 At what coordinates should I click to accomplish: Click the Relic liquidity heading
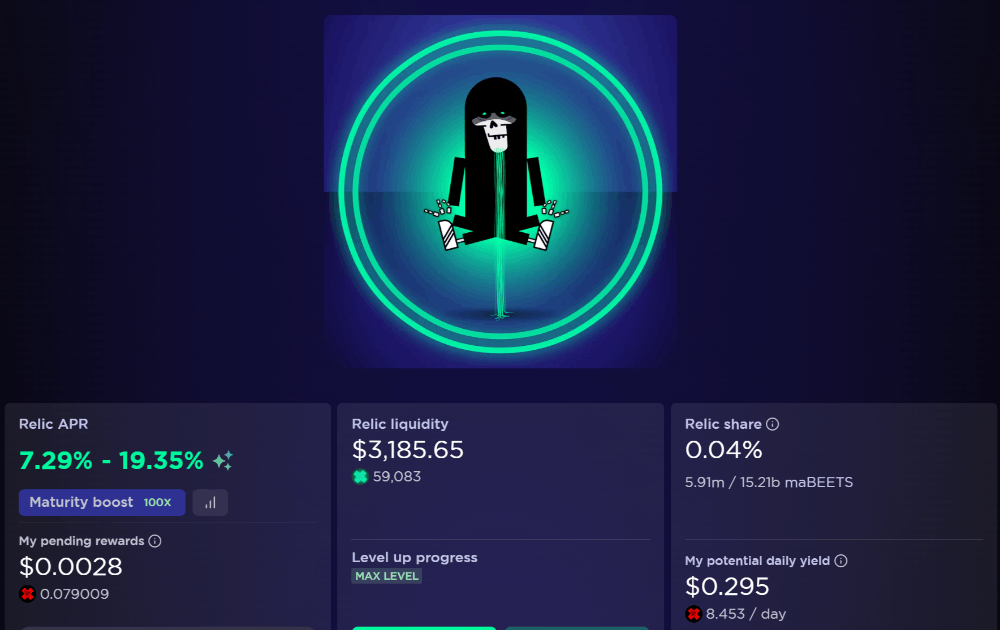point(400,424)
